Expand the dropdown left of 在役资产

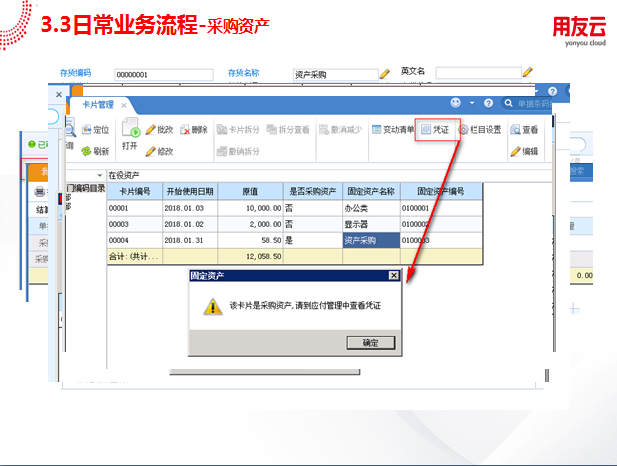[x=100, y=175]
